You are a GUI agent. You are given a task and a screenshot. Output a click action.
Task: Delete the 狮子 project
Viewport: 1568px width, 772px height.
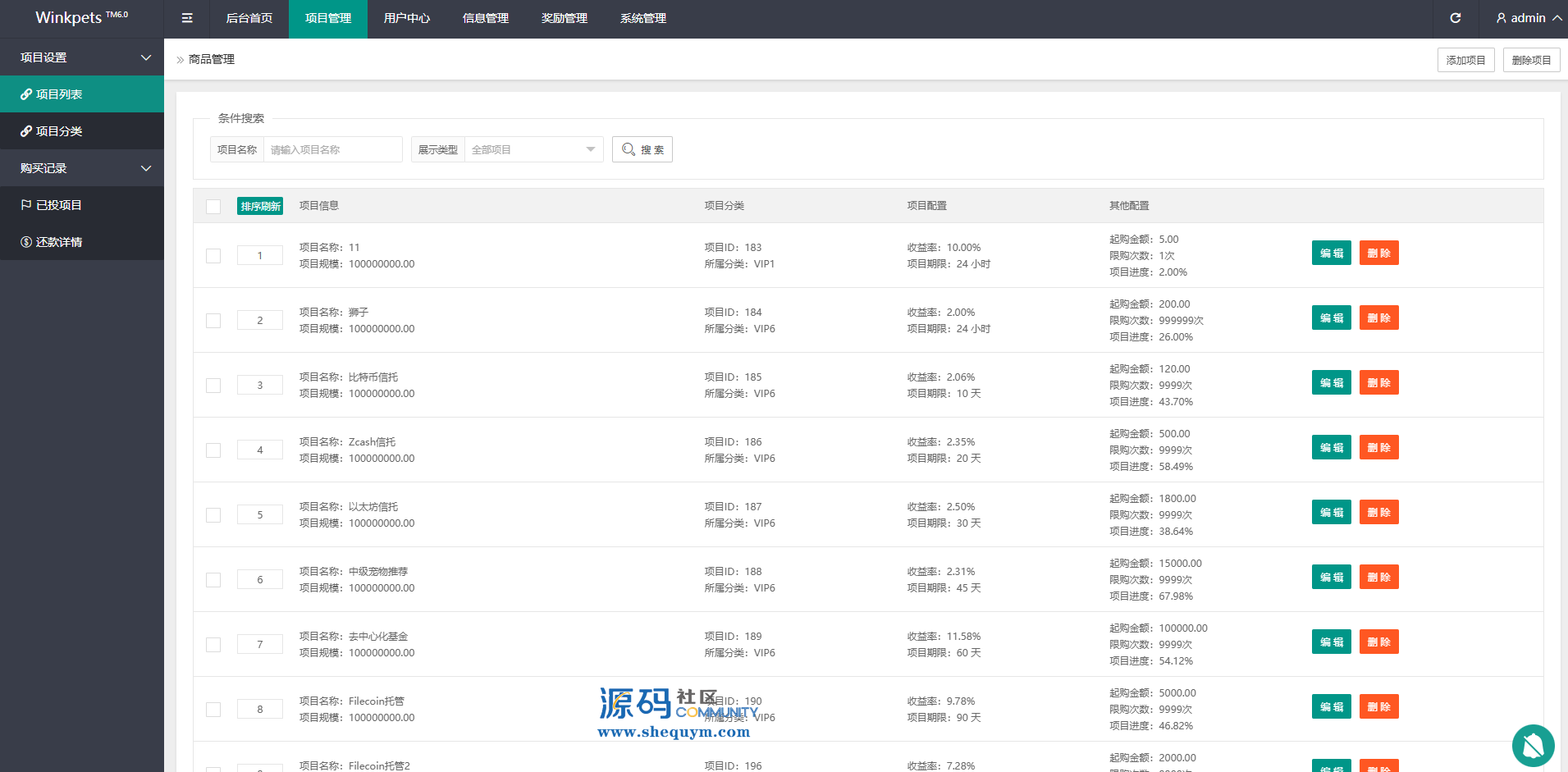pos(1378,317)
